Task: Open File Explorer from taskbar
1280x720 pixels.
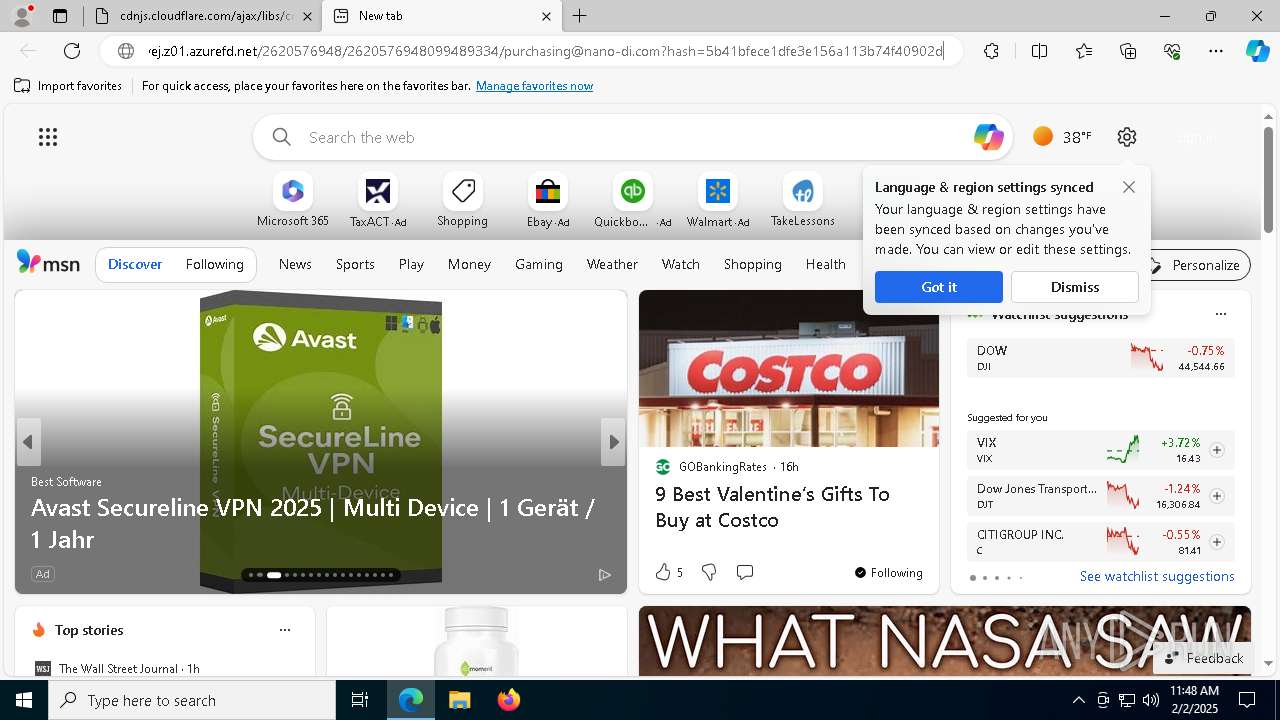Action: 459,700
